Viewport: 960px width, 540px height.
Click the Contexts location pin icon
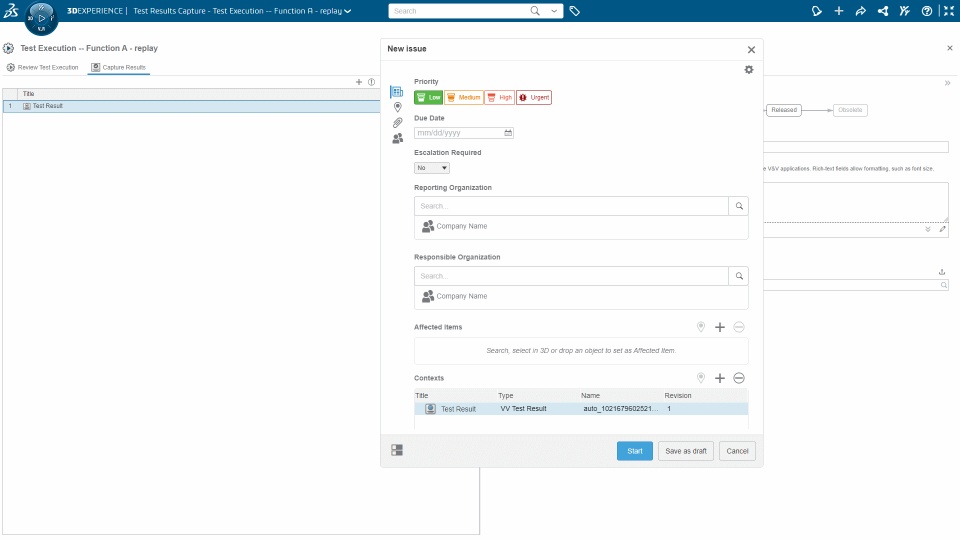701,378
